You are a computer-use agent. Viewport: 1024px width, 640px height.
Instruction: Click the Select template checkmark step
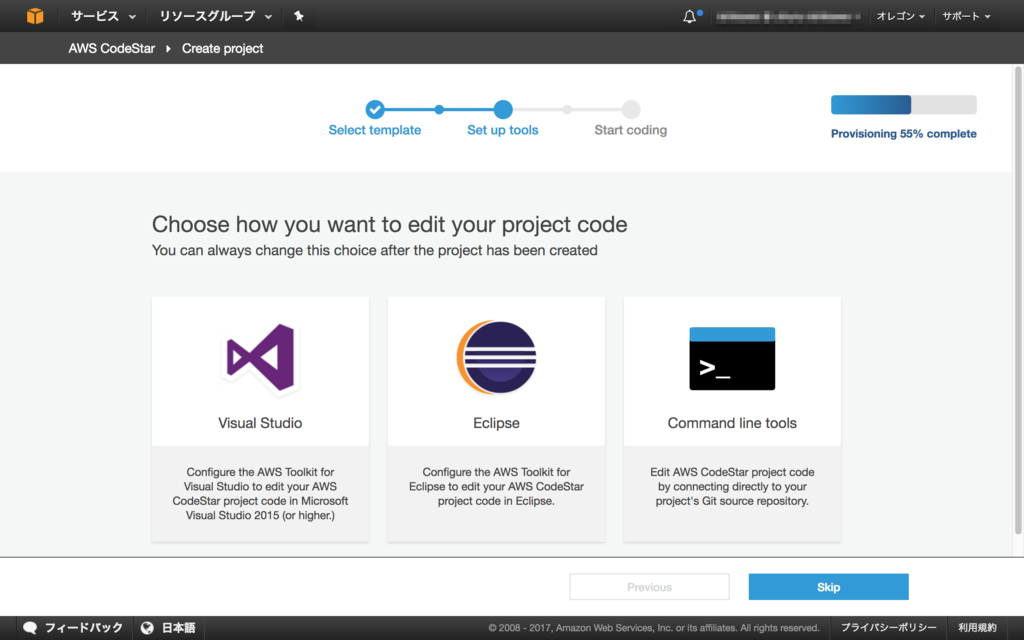point(375,109)
